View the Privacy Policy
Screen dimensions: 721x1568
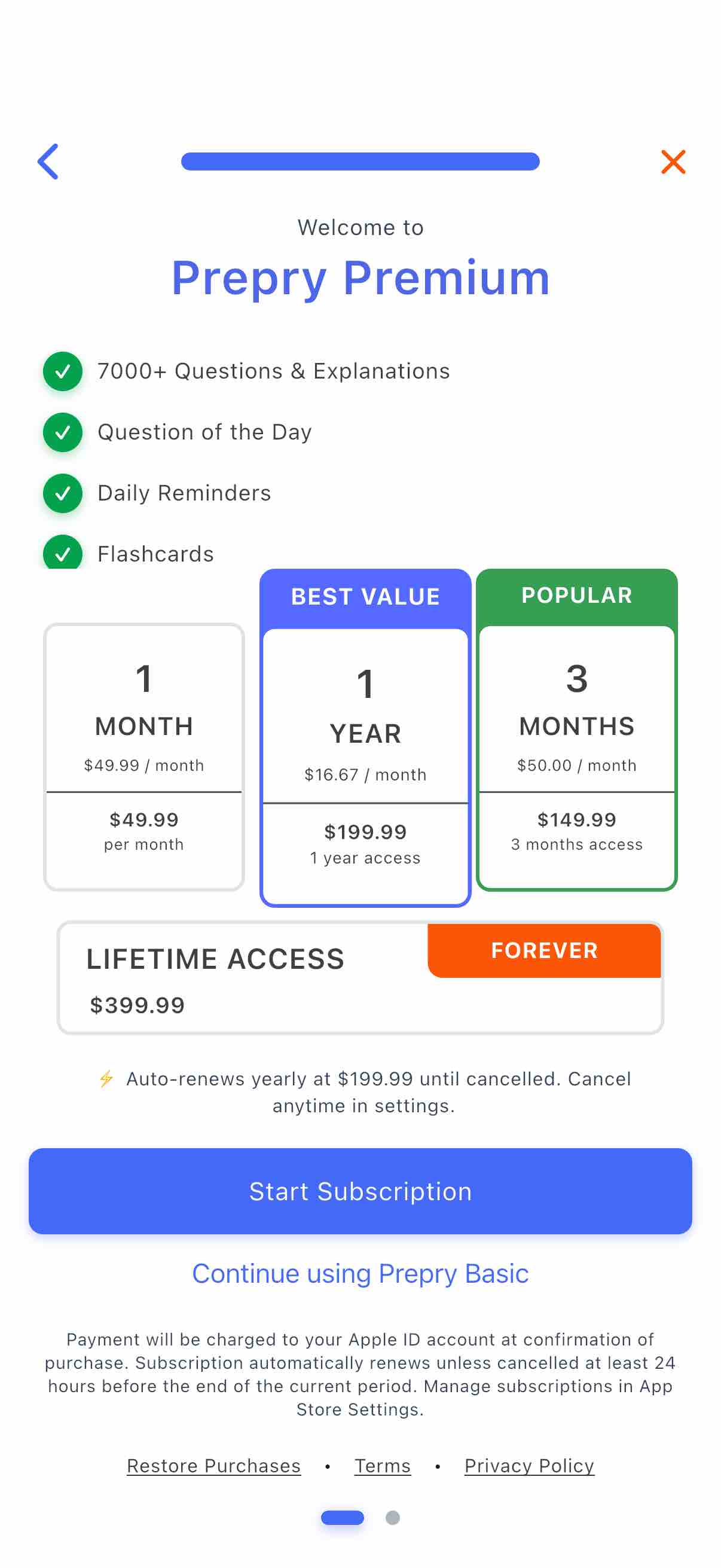click(529, 1466)
